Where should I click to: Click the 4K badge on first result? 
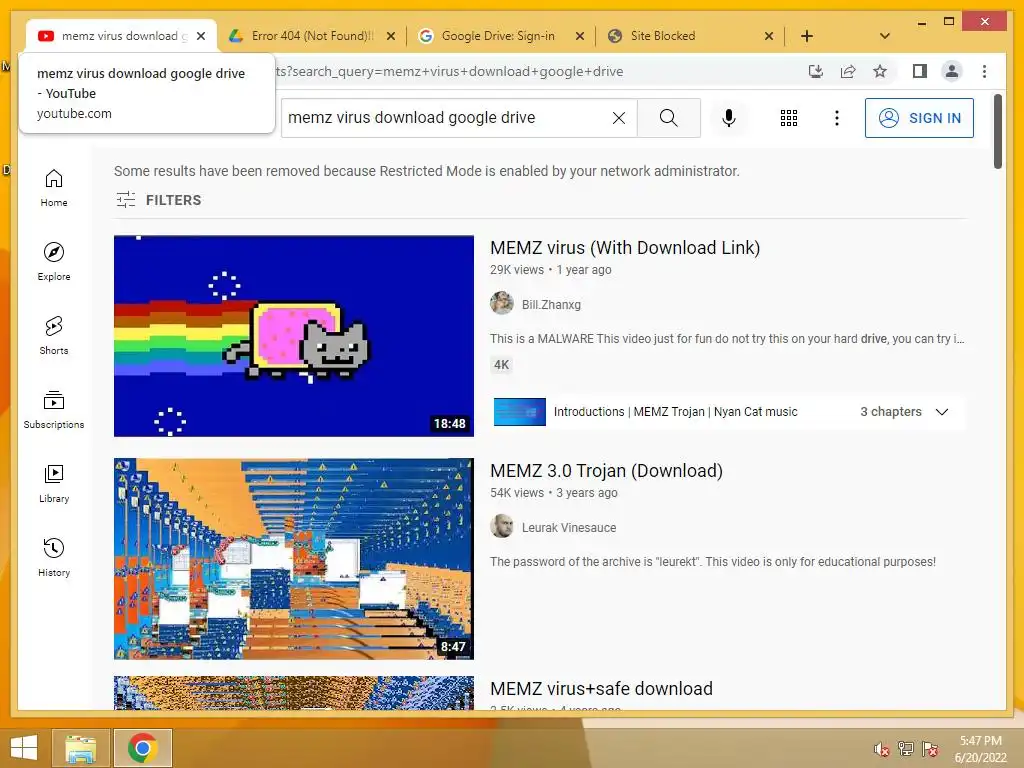click(502, 365)
